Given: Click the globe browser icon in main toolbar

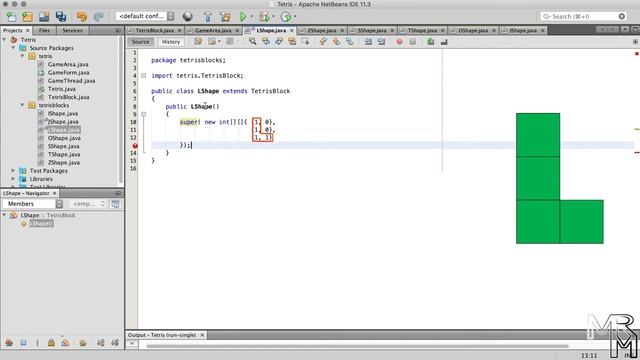Looking at the screenshot, I should tap(188, 16).
